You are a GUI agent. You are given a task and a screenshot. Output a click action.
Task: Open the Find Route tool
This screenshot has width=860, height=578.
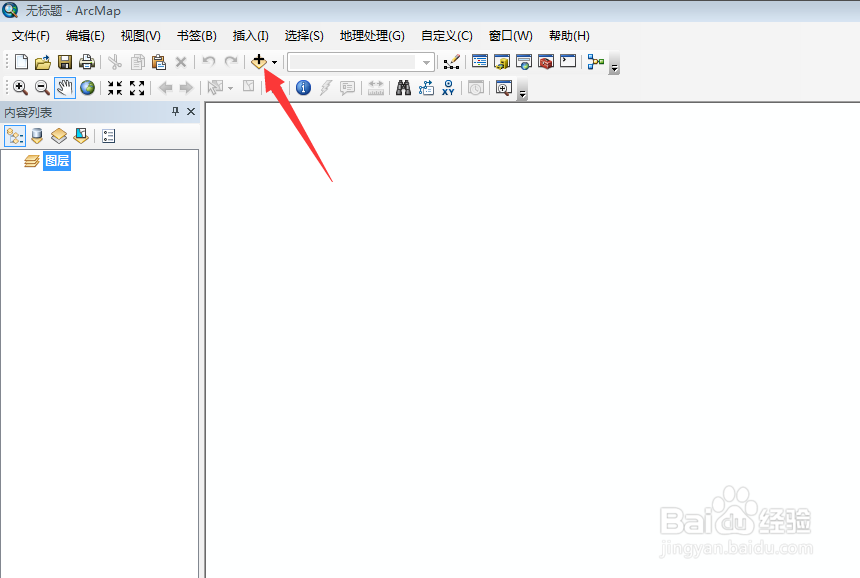(x=426, y=88)
